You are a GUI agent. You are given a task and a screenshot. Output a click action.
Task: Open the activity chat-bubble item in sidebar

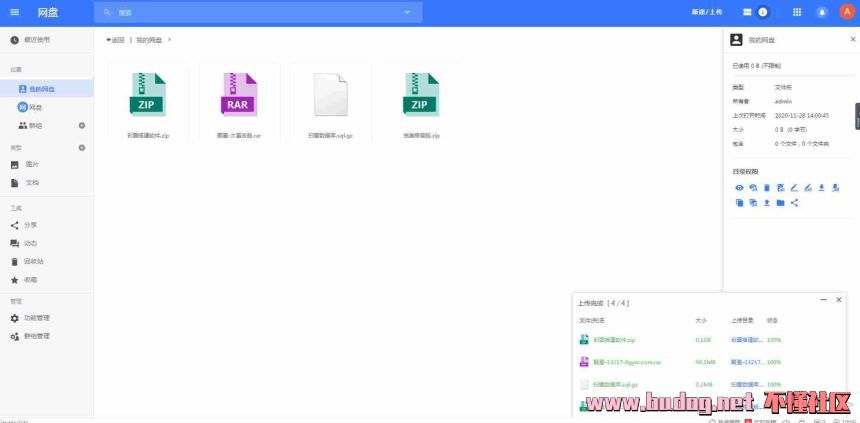click(24, 243)
